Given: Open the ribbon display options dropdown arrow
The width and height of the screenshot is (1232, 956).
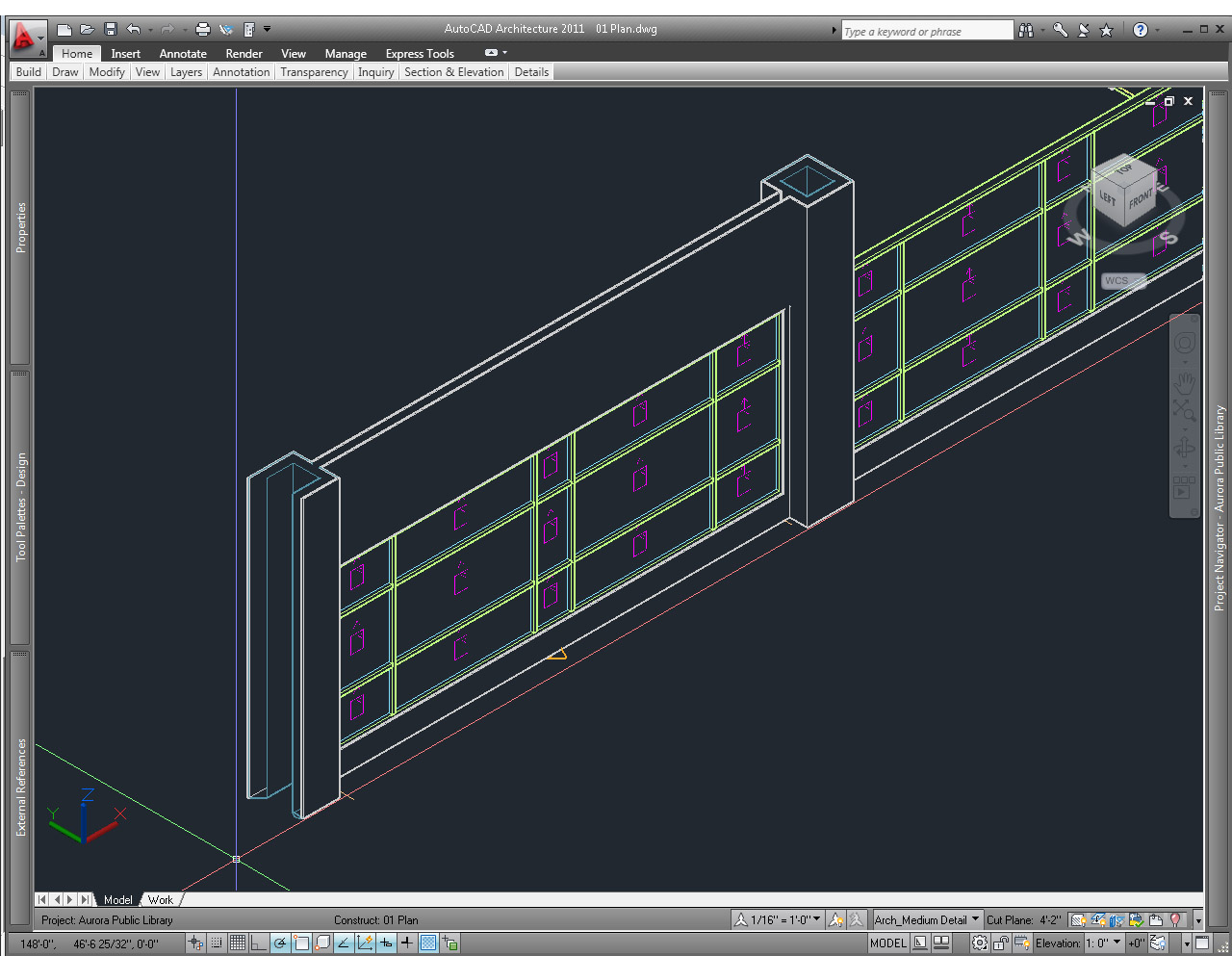Looking at the screenshot, I should pos(504,53).
